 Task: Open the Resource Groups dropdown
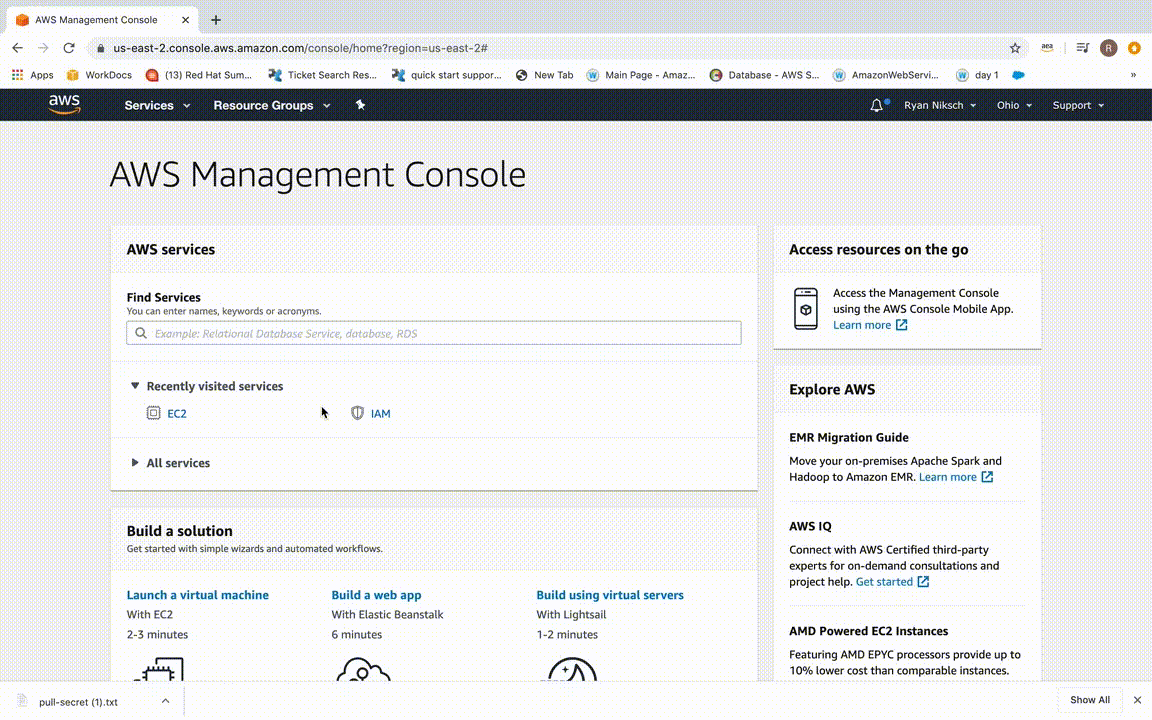(272, 105)
